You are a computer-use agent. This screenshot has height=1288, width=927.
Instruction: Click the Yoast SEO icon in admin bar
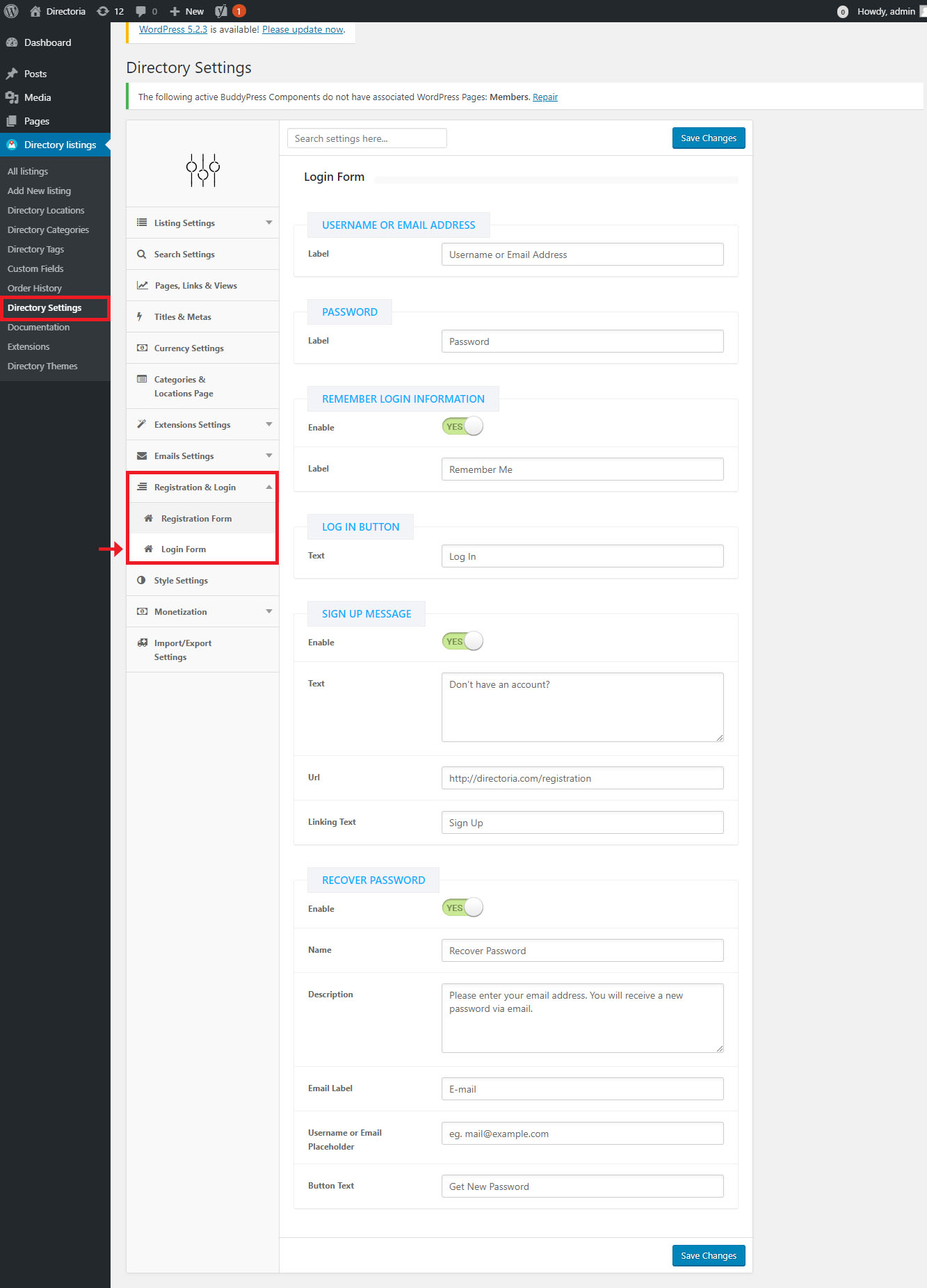221,11
